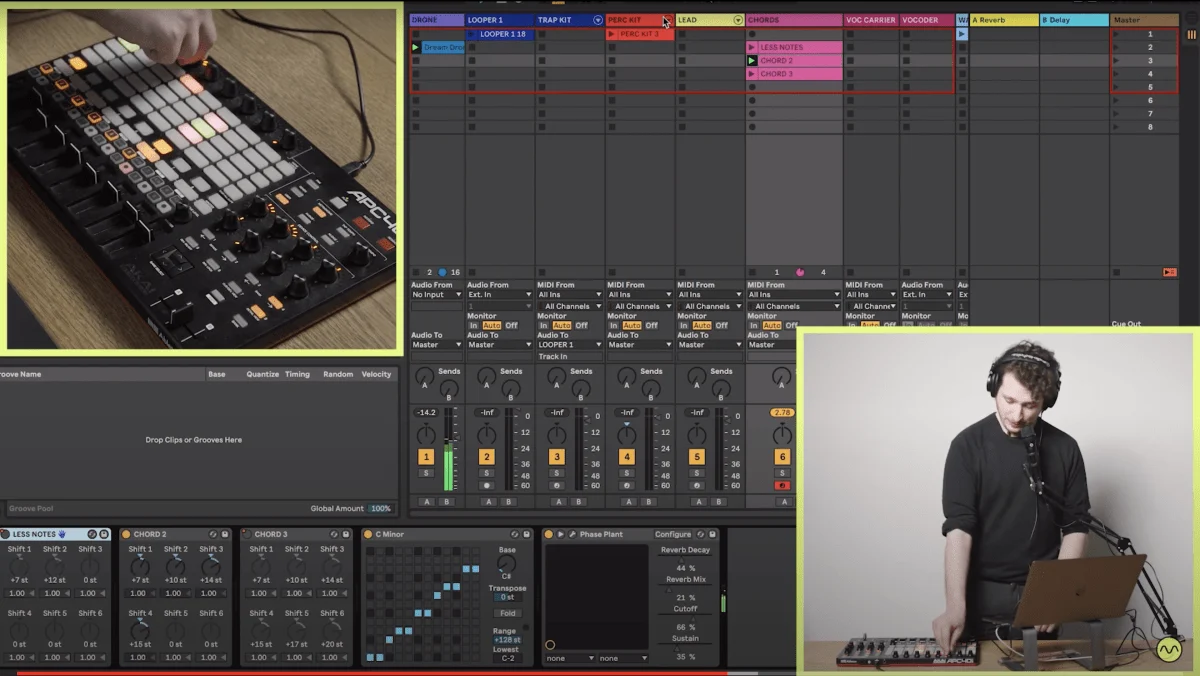
Task: Toggle track 1 activator button
Action: pyautogui.click(x=426, y=457)
